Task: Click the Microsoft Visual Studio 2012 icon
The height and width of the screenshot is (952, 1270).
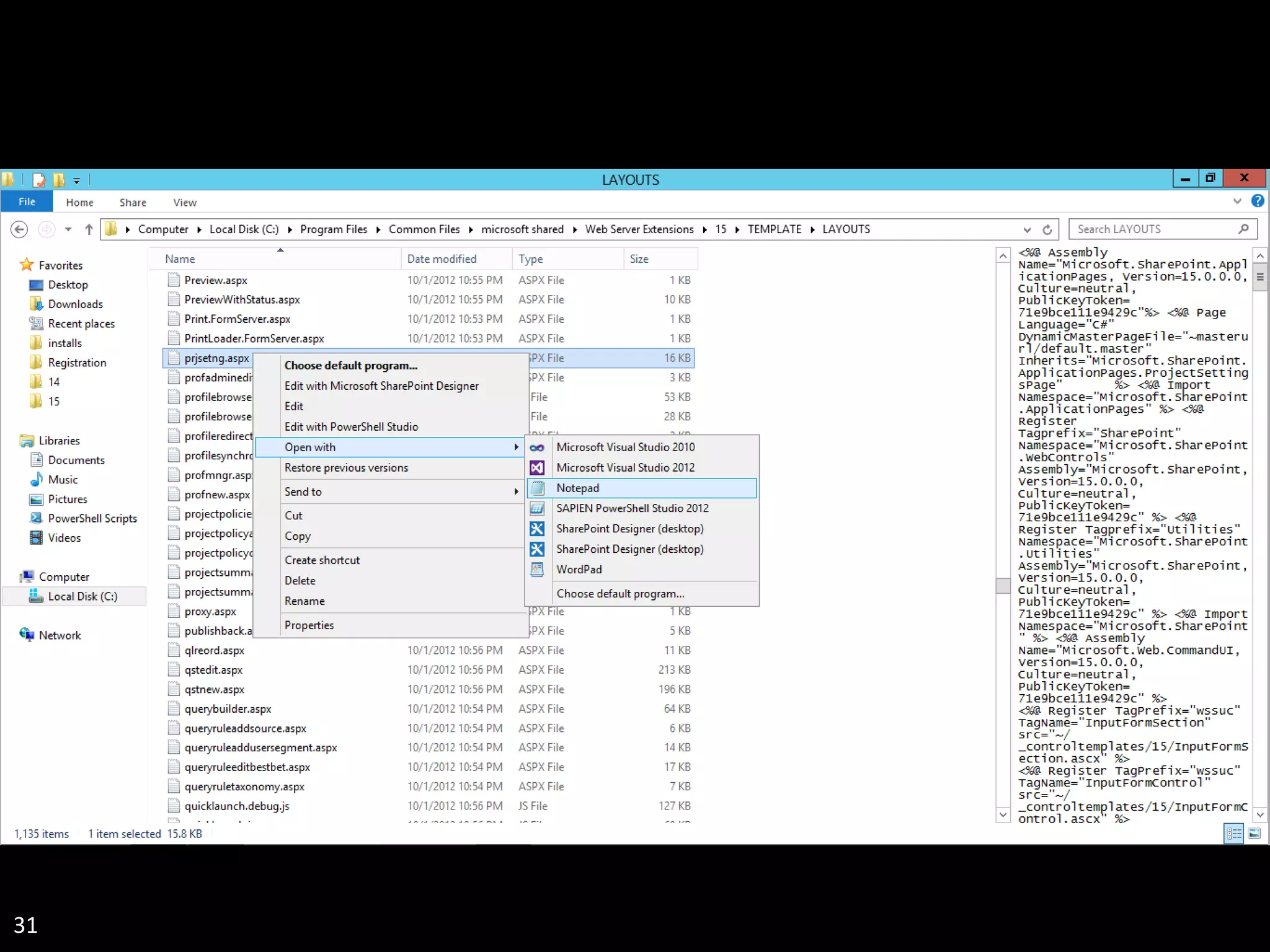Action: [x=537, y=467]
